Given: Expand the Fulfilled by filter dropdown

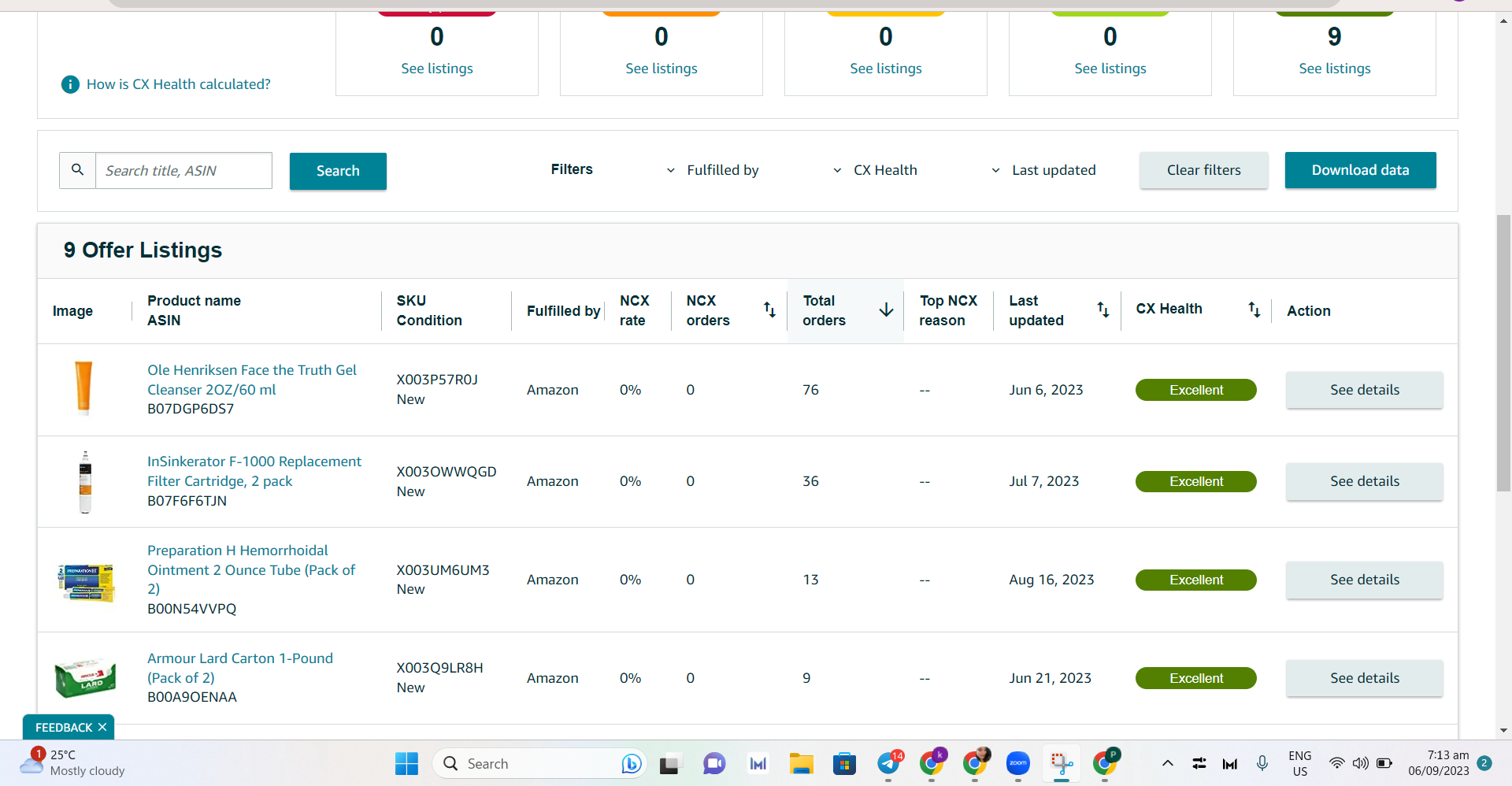Looking at the screenshot, I should pyautogui.click(x=713, y=170).
